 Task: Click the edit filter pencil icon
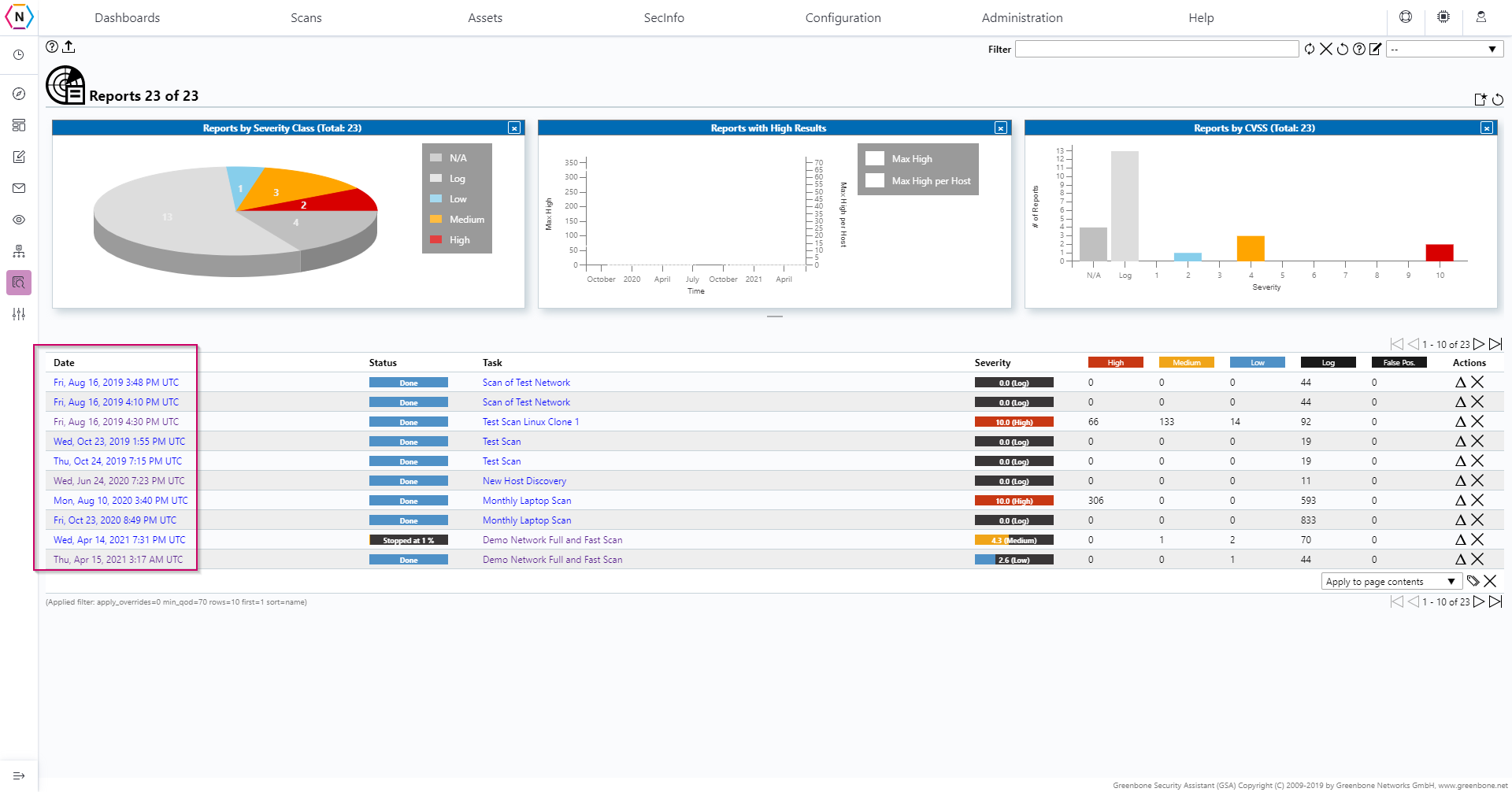(1376, 49)
